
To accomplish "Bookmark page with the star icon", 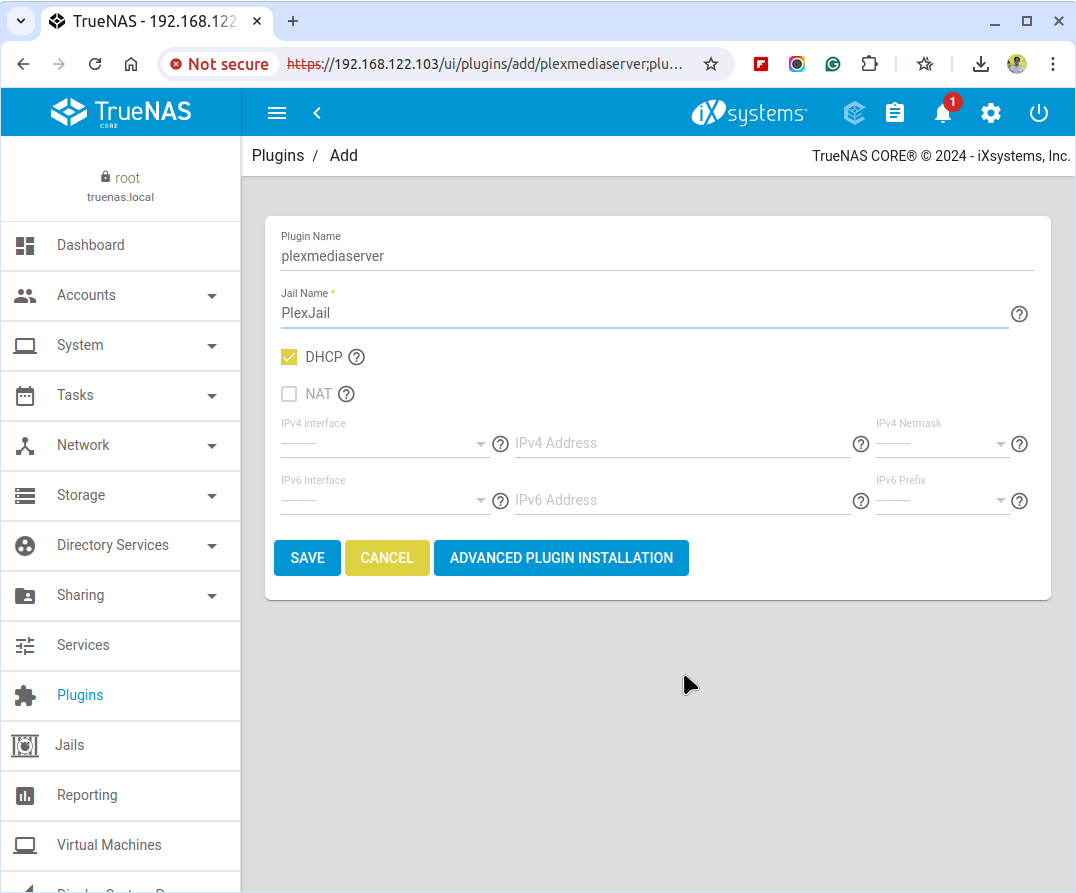I will [711, 64].
